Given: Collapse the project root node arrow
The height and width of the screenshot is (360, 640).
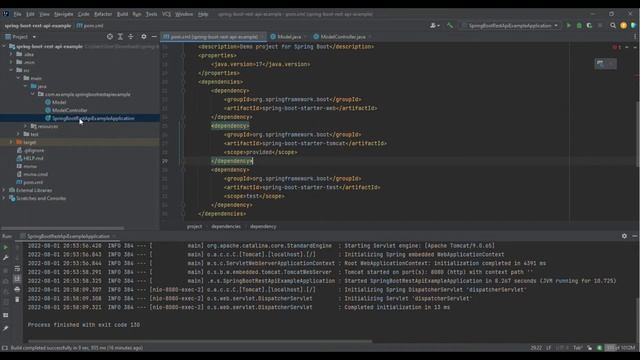Looking at the screenshot, I should pyautogui.click(x=4, y=46).
